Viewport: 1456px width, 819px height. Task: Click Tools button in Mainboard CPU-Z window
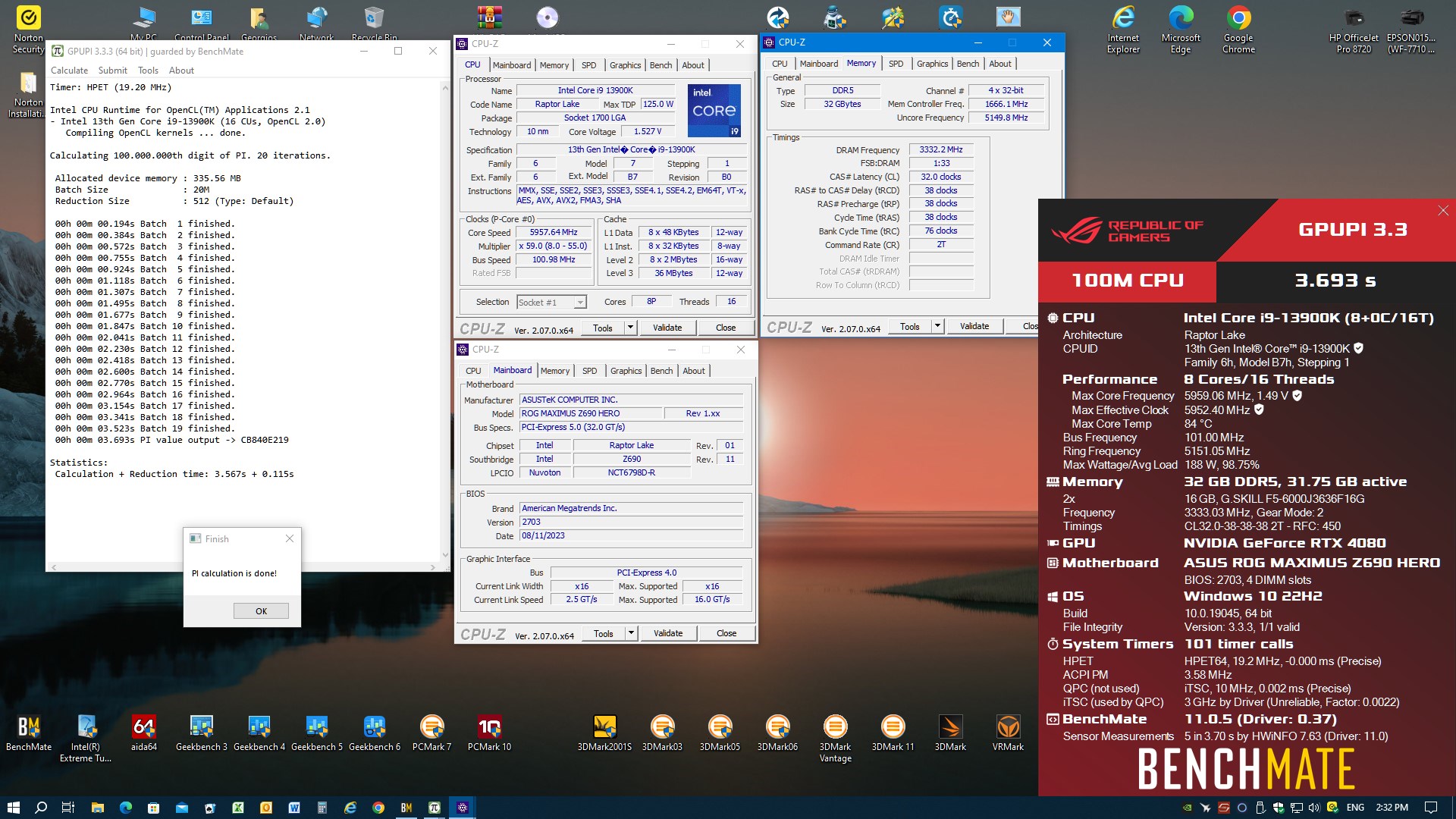click(x=604, y=633)
